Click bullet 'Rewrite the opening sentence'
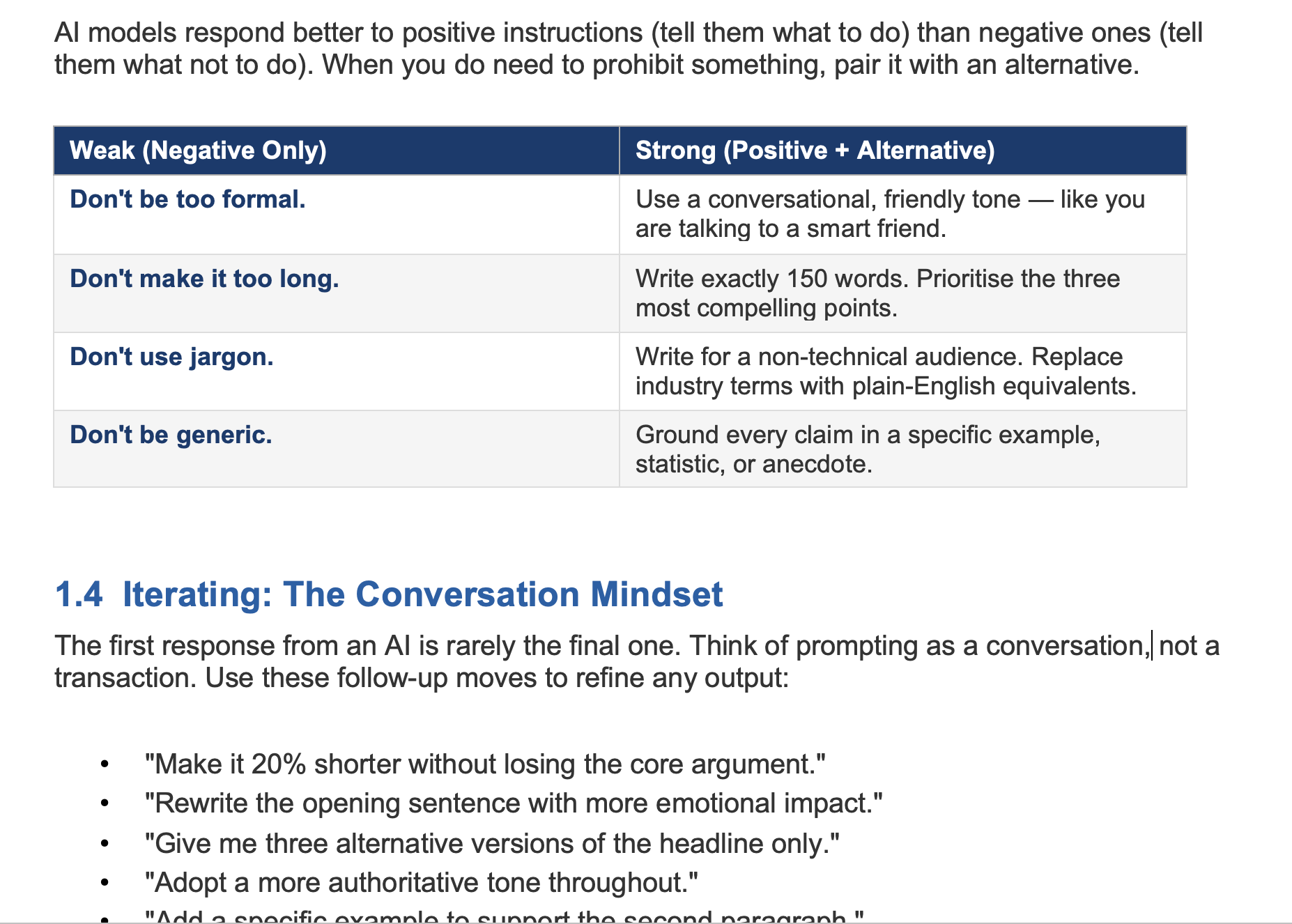The width and height of the screenshot is (1292, 924). click(514, 803)
